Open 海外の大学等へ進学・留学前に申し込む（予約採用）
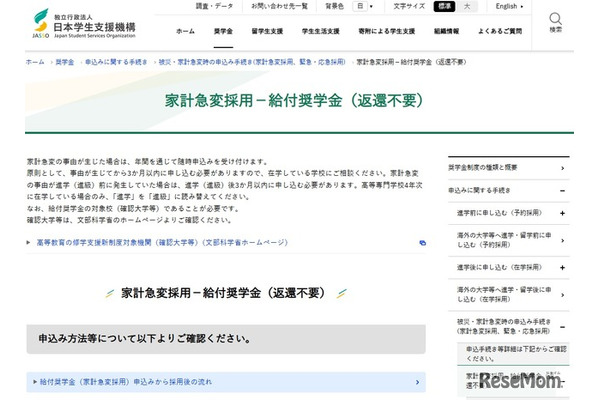This screenshot has height=400, width=600. pos(504,240)
